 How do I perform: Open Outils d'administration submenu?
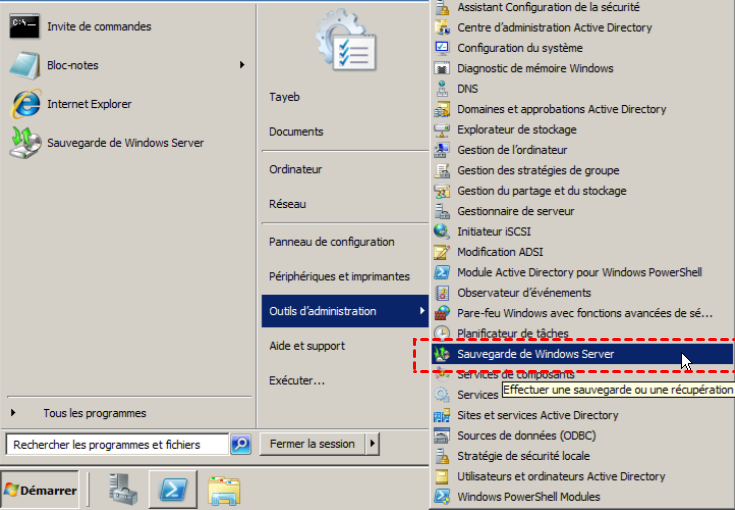(x=345, y=311)
